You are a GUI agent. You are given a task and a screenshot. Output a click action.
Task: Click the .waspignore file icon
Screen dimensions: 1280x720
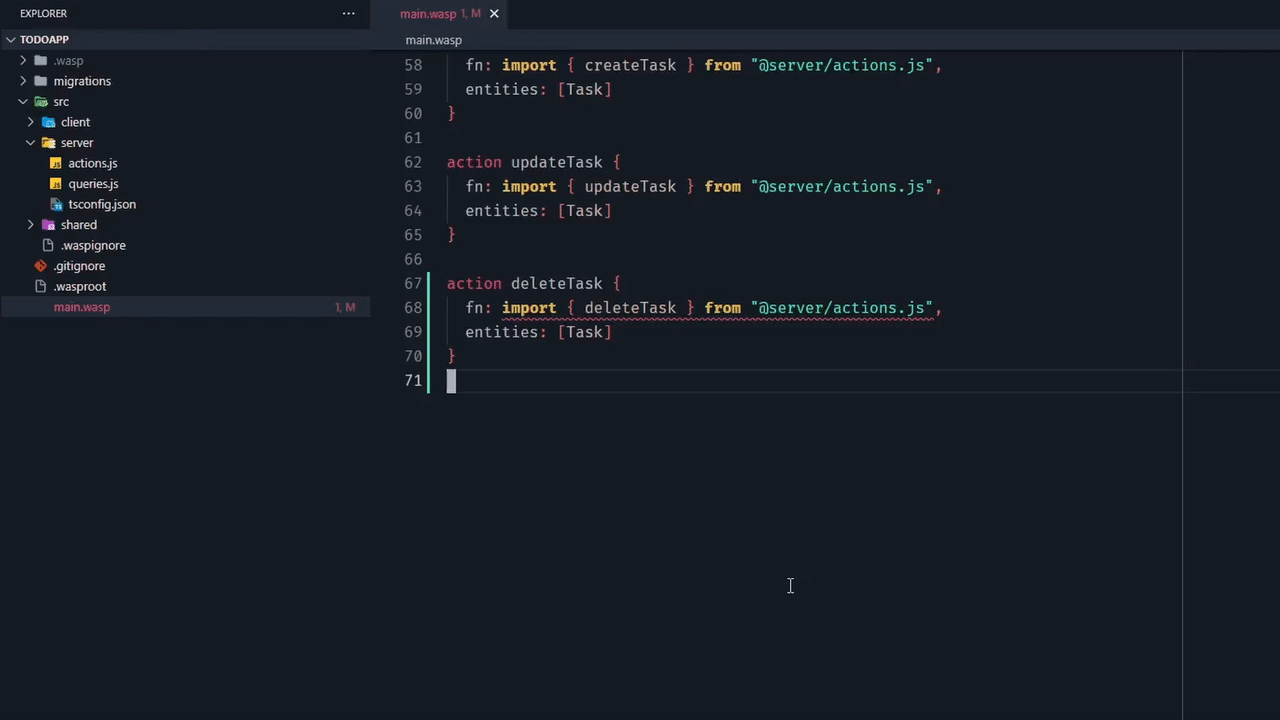48,245
